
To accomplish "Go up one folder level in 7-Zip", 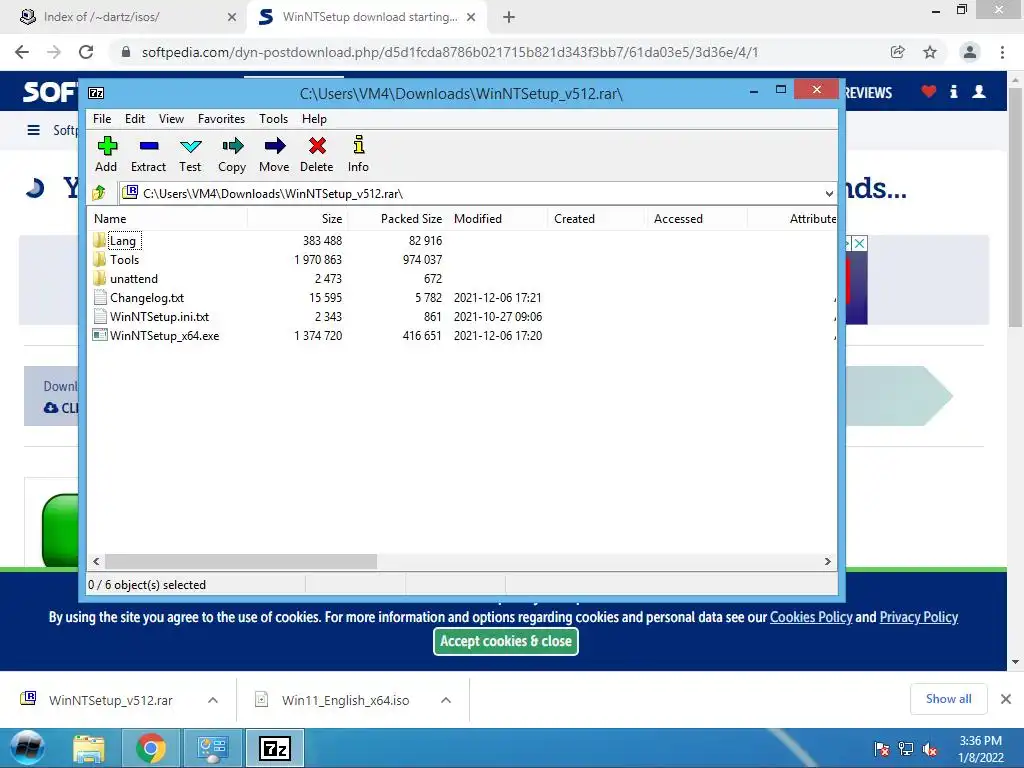I will pyautogui.click(x=99, y=193).
